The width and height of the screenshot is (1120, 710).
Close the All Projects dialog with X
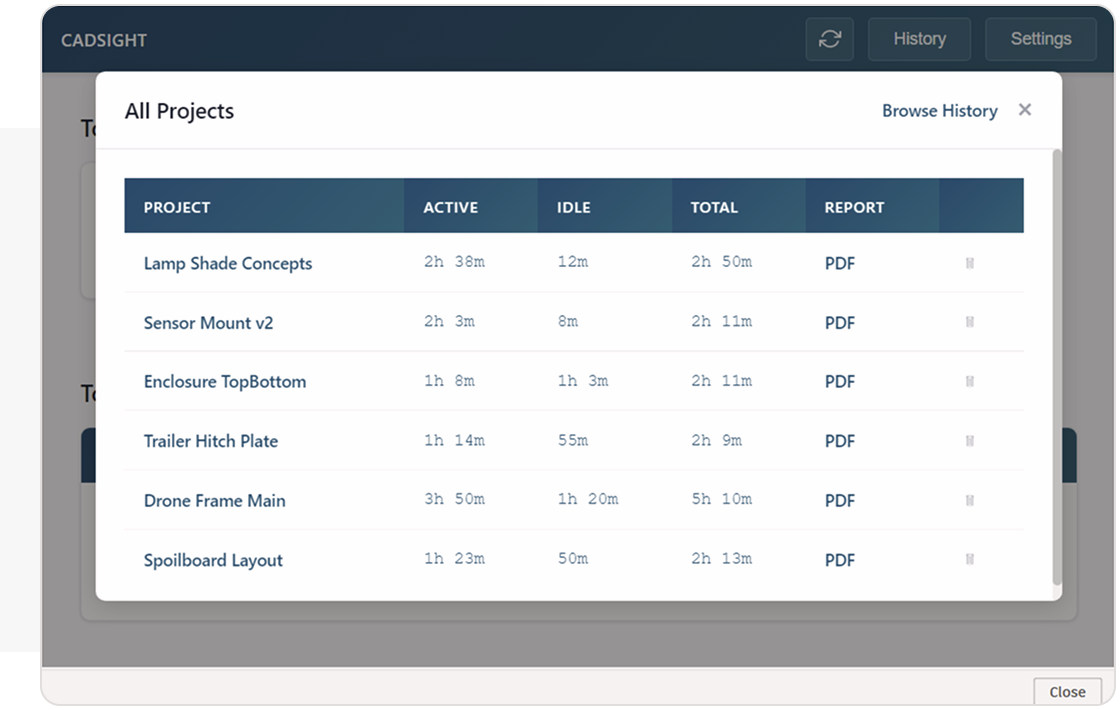1024,110
